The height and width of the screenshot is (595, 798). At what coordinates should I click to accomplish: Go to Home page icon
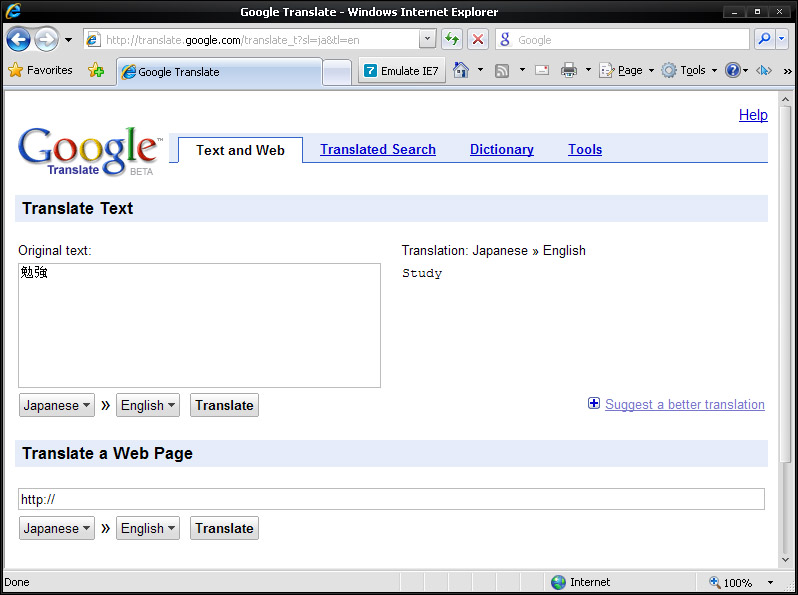click(461, 70)
